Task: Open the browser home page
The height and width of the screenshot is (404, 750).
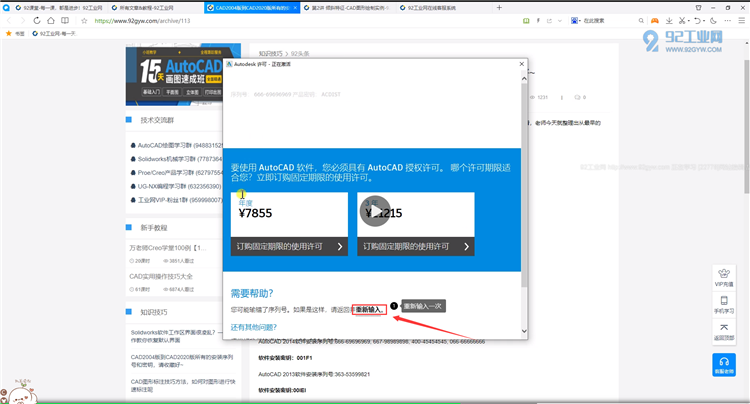Action: tap(51, 21)
